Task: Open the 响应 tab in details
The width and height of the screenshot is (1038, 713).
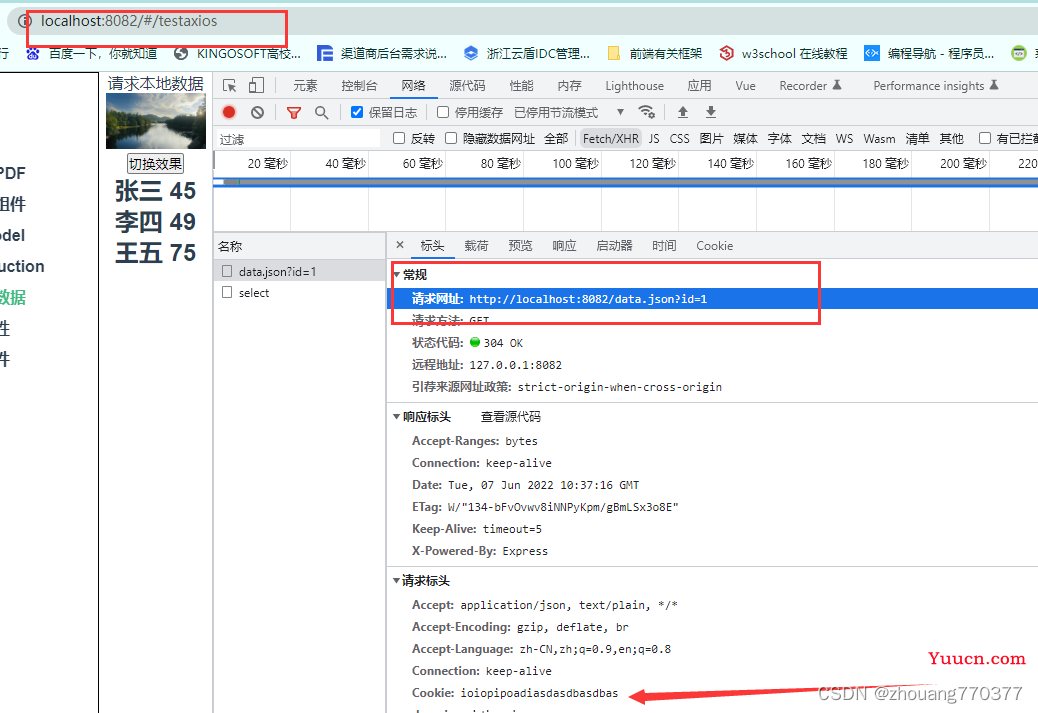Action: (564, 246)
